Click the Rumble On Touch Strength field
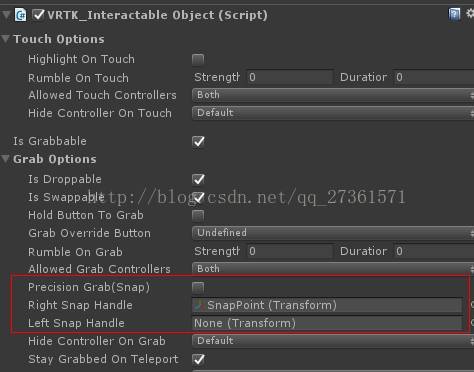The image size is (474, 372). 290,77
